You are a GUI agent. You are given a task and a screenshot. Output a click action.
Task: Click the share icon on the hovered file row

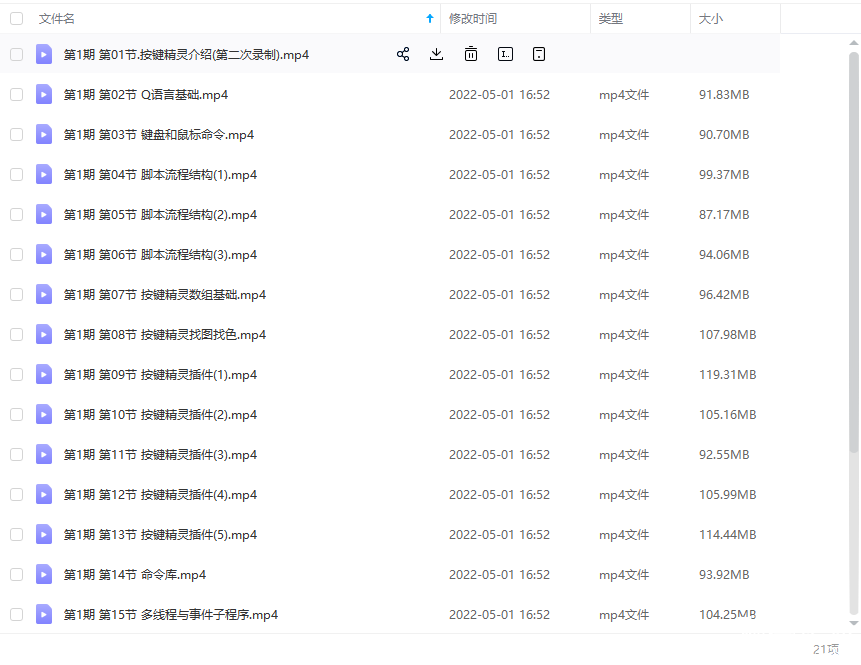pos(403,55)
